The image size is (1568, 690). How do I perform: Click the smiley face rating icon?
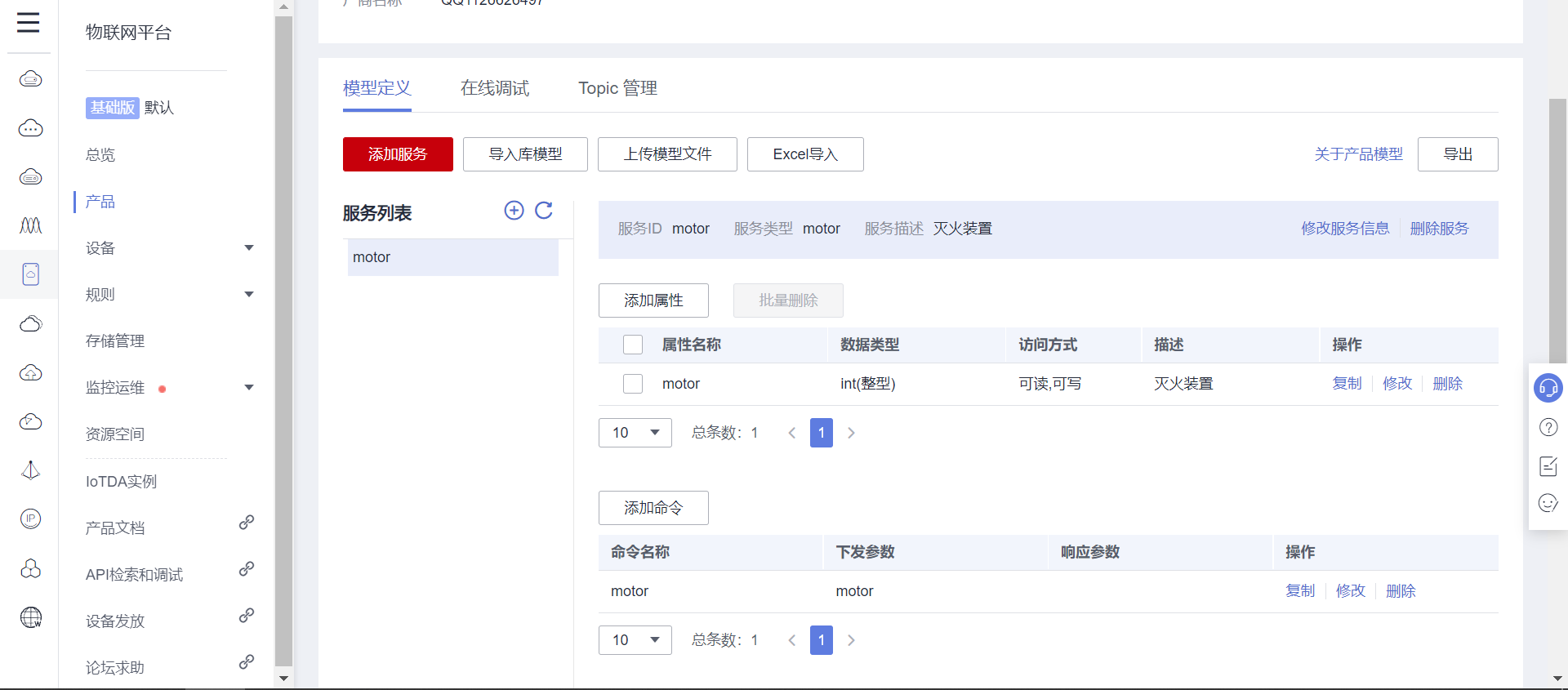[x=1548, y=503]
